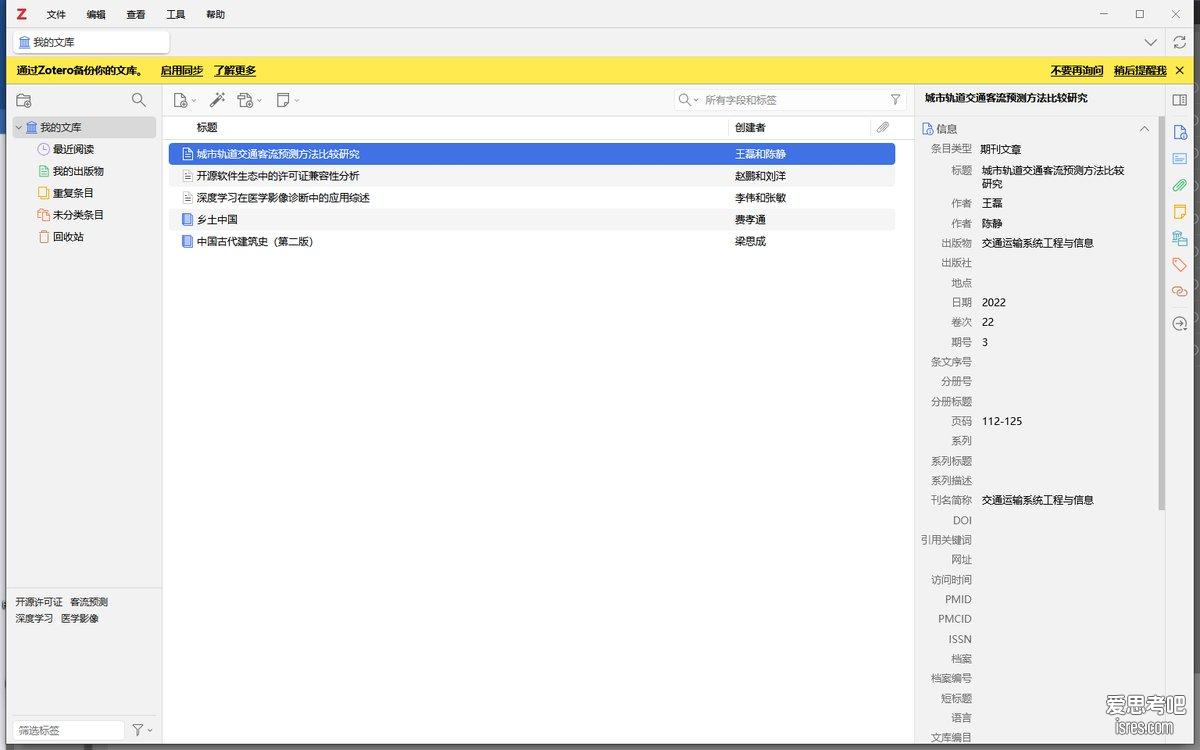
Task: Open the 文件 menu
Action: coord(56,15)
